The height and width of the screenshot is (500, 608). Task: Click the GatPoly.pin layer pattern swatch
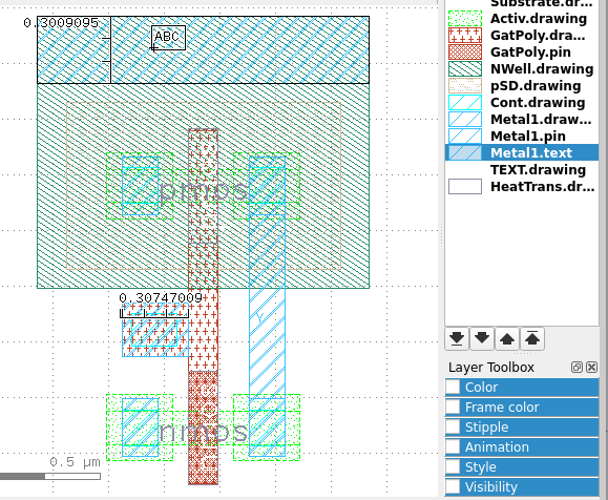(465, 52)
